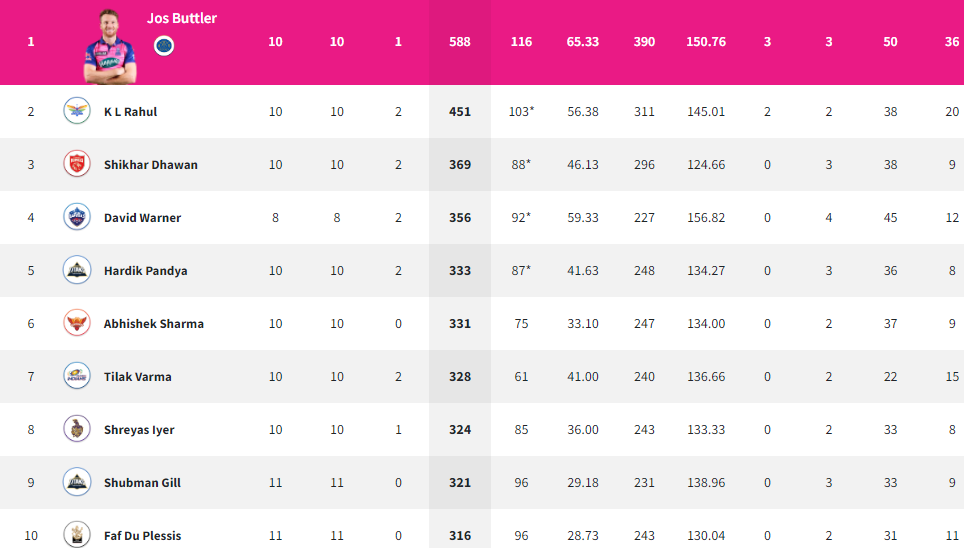Click the Gujarat Titans logo beside Shubman Gill

pos(77,482)
